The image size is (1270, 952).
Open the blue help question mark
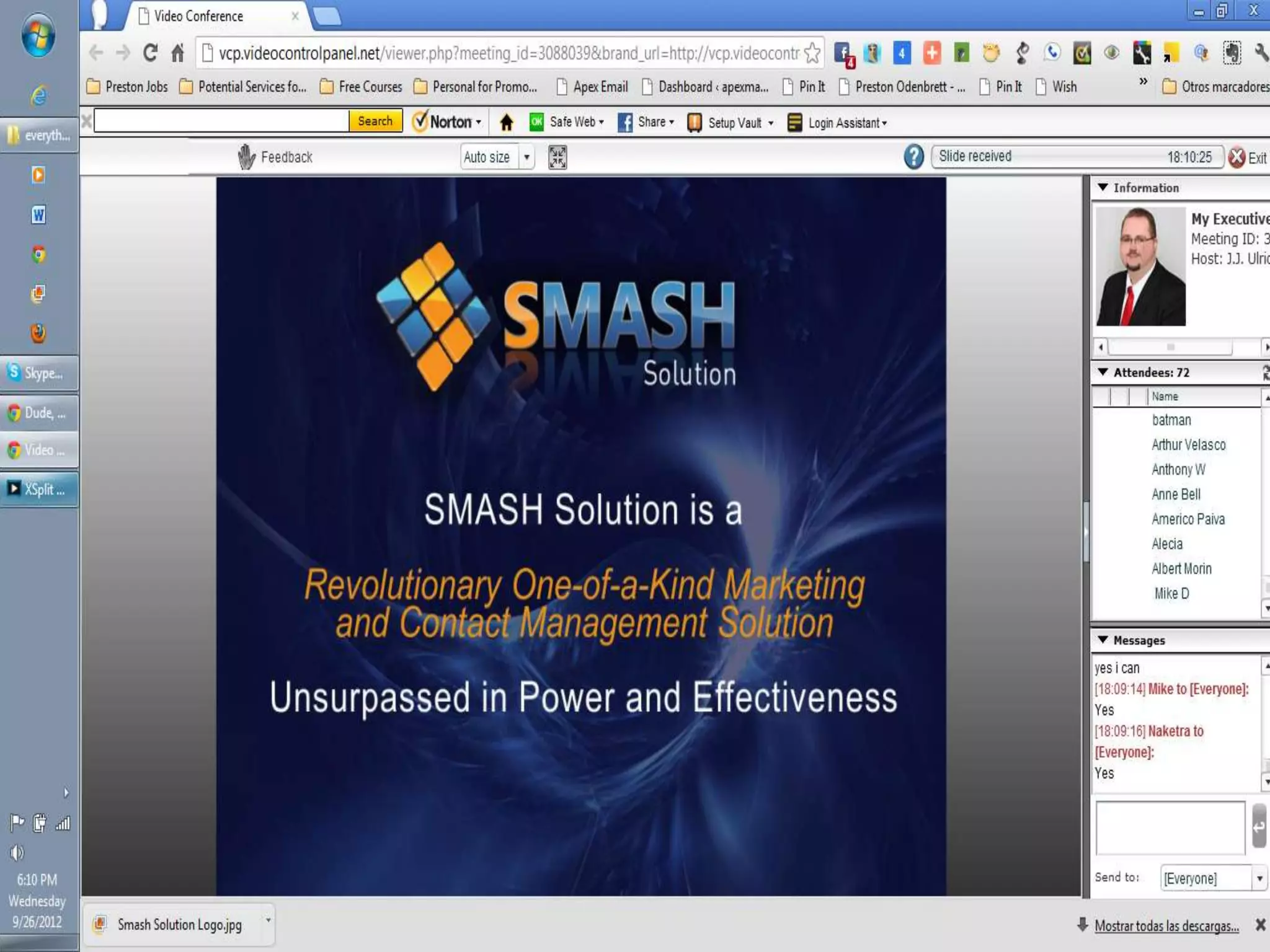(x=913, y=157)
